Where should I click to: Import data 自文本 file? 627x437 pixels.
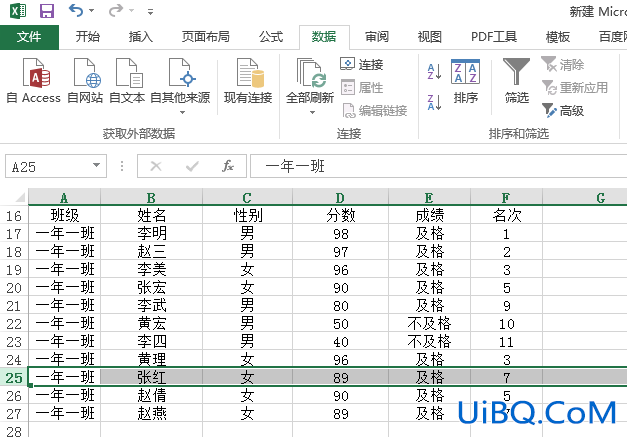(x=127, y=81)
